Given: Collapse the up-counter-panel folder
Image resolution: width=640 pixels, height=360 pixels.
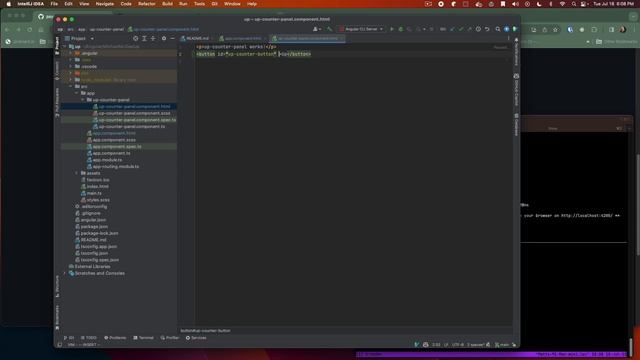Looking at the screenshot, I should pos(83,100).
